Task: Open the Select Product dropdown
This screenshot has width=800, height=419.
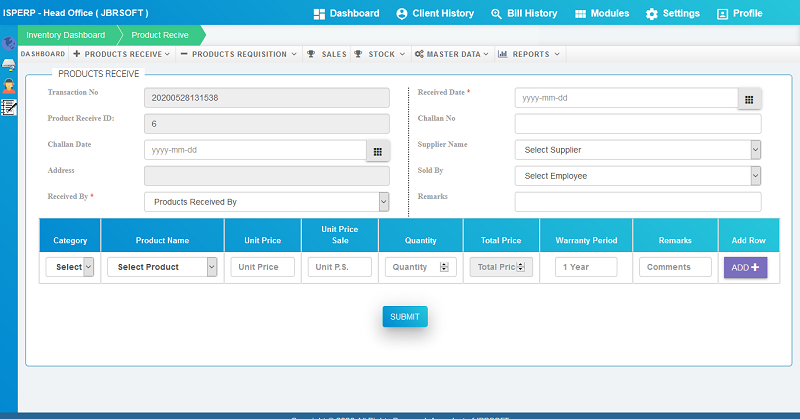Action: tap(162, 267)
